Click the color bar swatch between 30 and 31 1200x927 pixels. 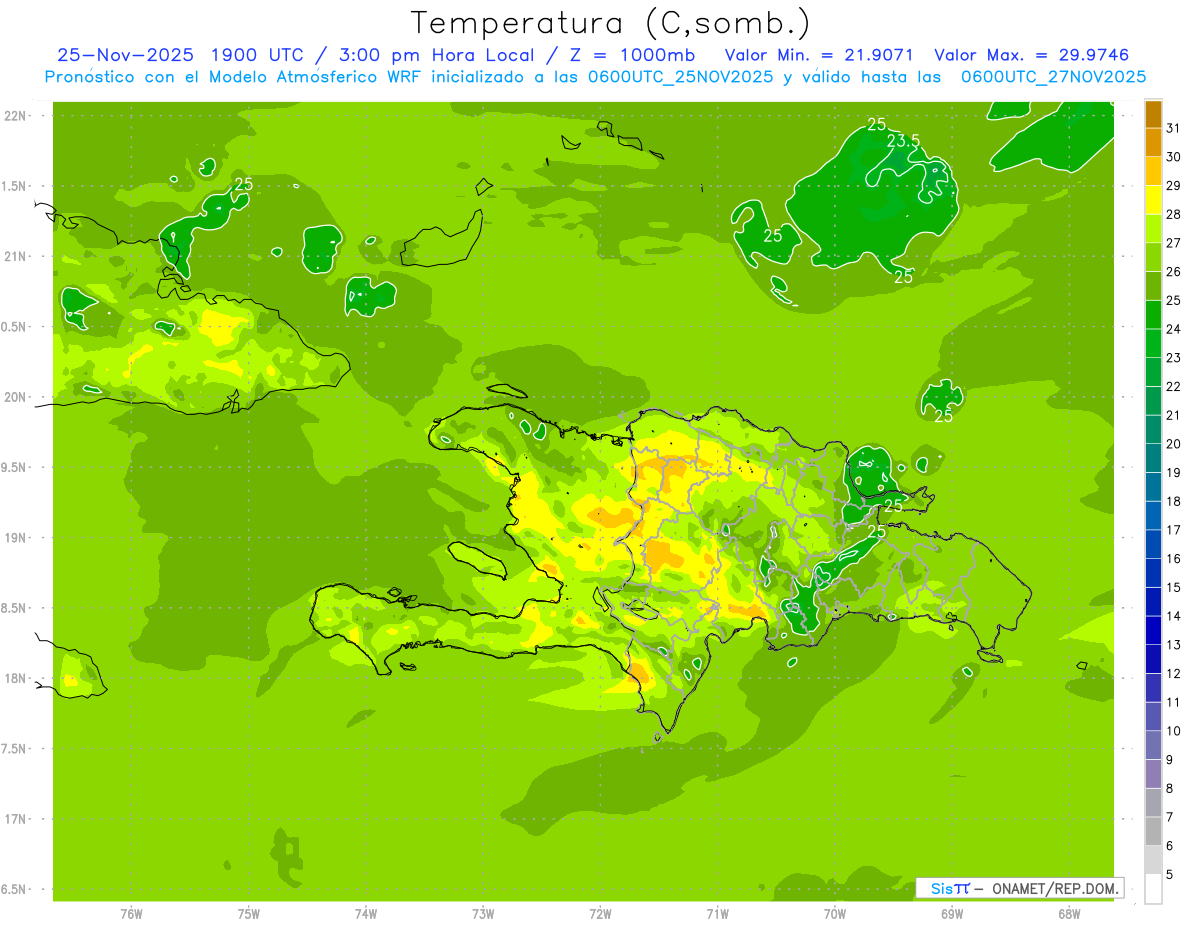point(1153,143)
